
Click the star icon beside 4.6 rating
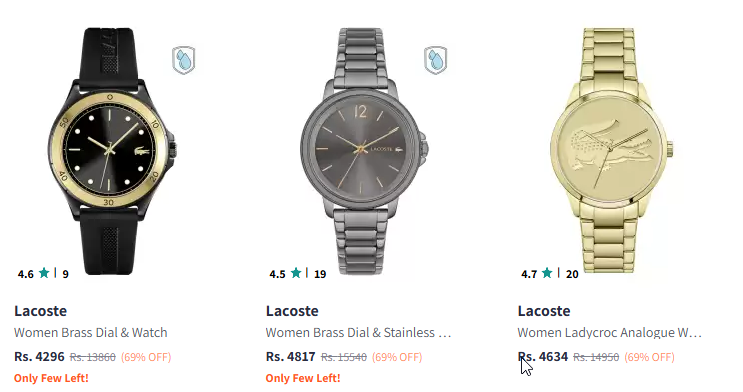click(x=44, y=273)
